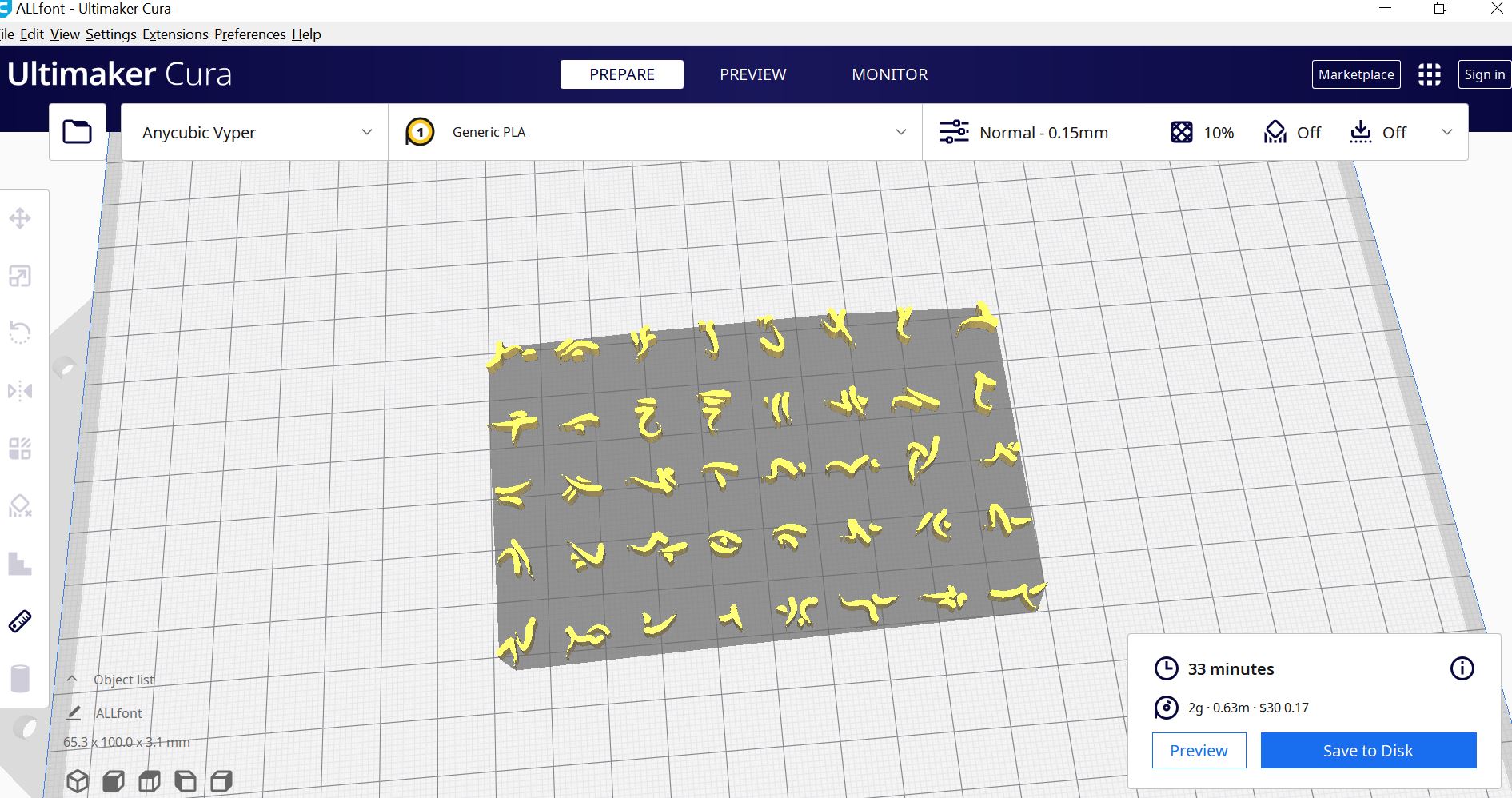Open the Generic PLA material dropdown
The width and height of the screenshot is (1512, 798).
point(655,132)
